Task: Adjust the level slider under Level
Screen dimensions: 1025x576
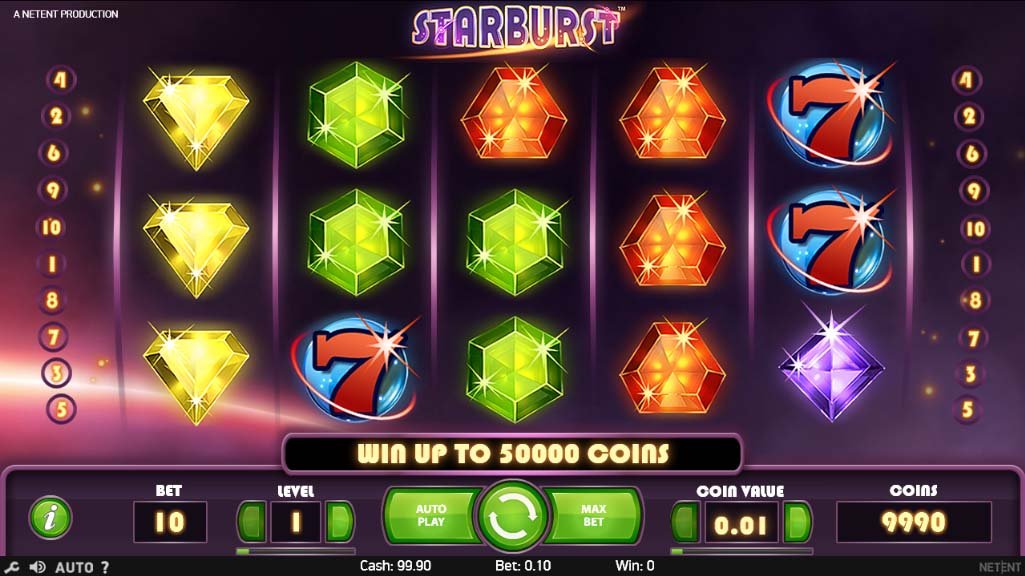Action: (295, 551)
